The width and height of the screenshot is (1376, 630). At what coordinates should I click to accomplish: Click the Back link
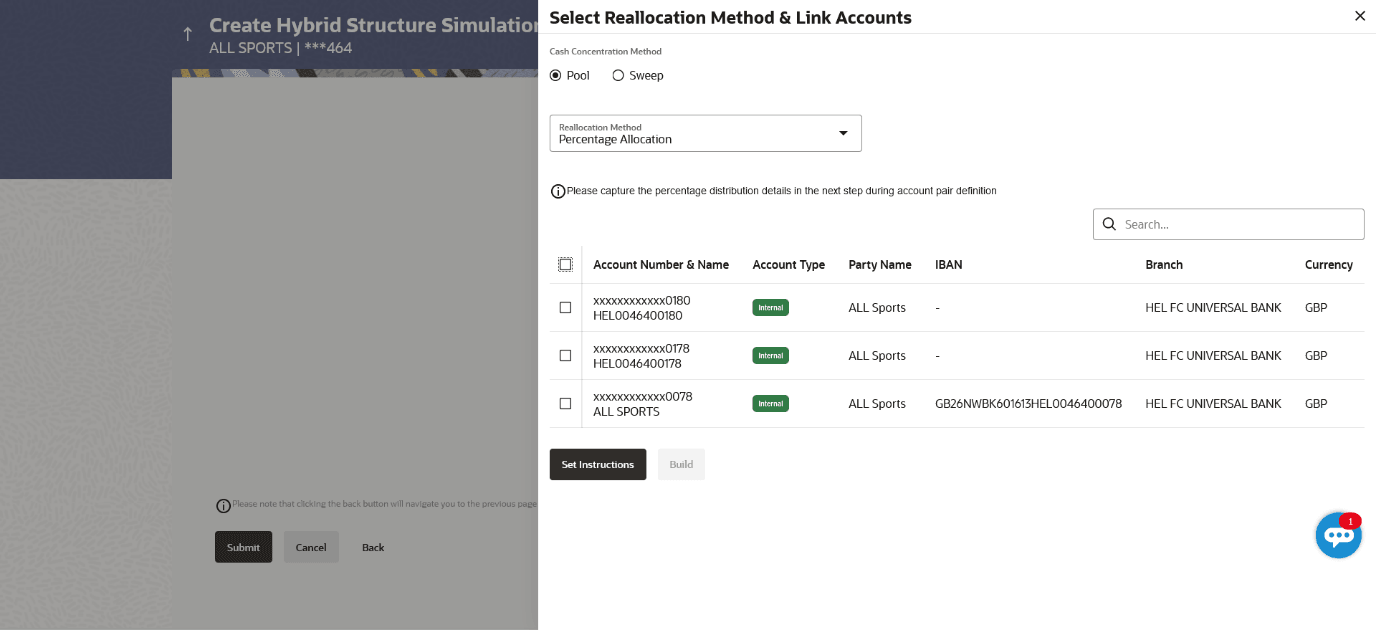[x=373, y=547]
